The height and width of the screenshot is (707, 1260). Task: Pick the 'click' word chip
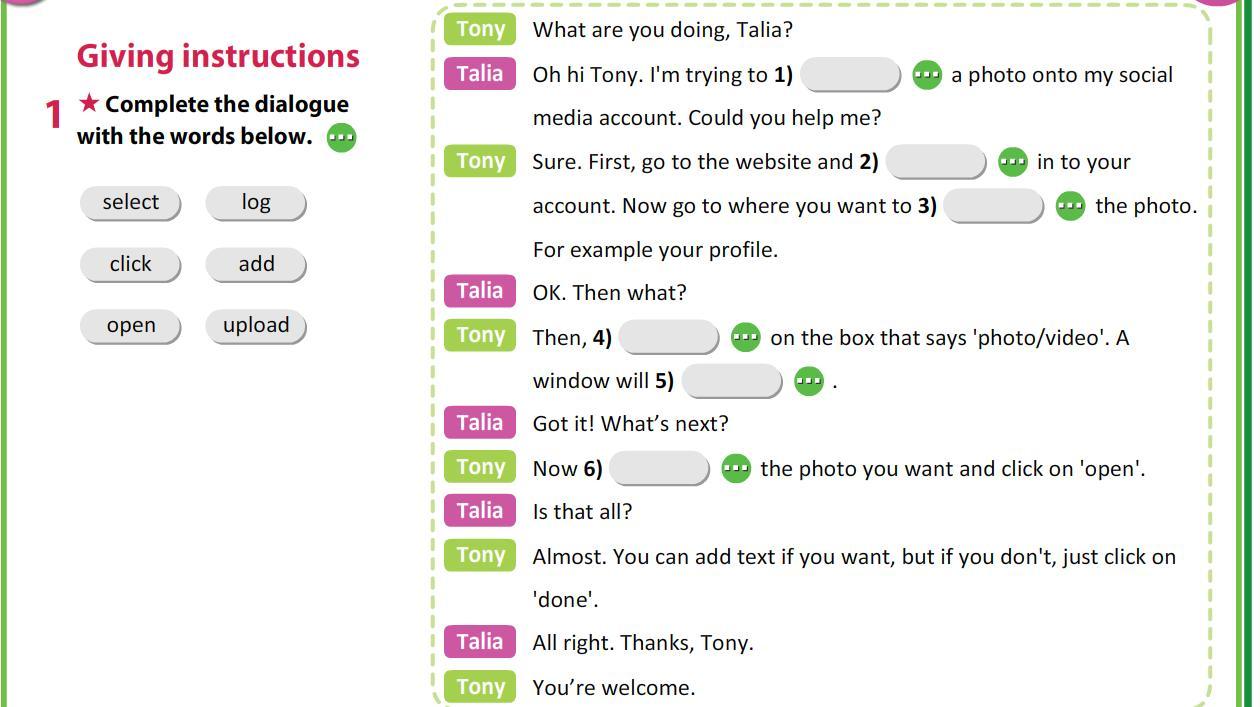pos(131,265)
